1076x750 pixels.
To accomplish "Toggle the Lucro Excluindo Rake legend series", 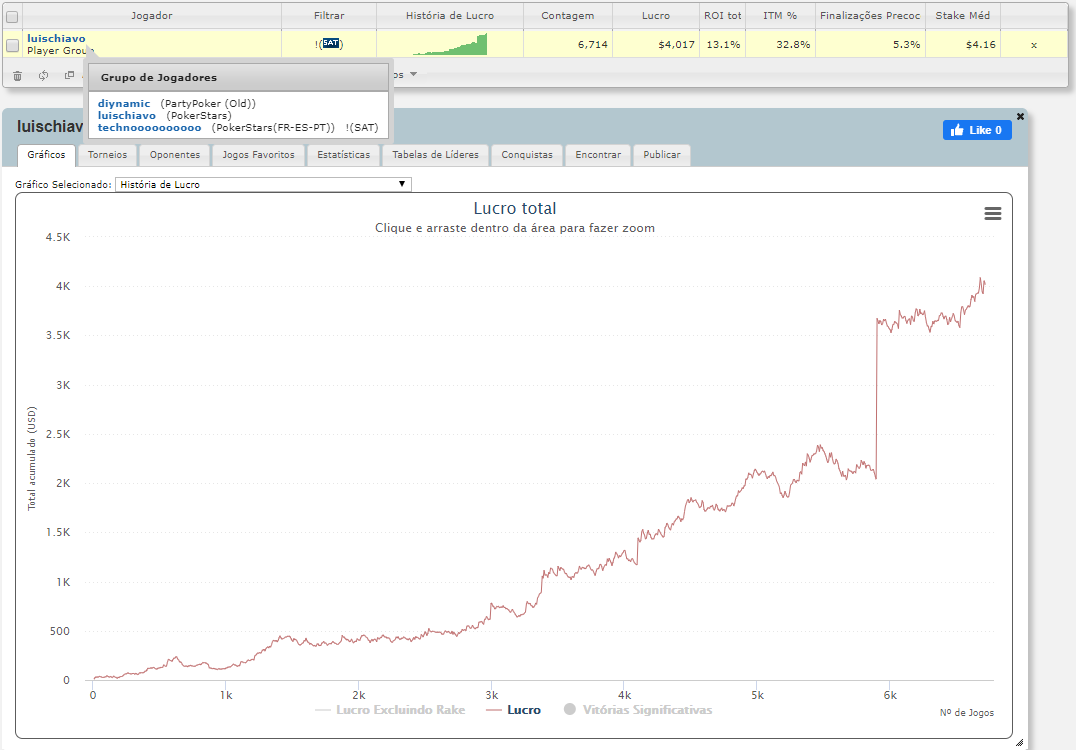I will [390, 710].
